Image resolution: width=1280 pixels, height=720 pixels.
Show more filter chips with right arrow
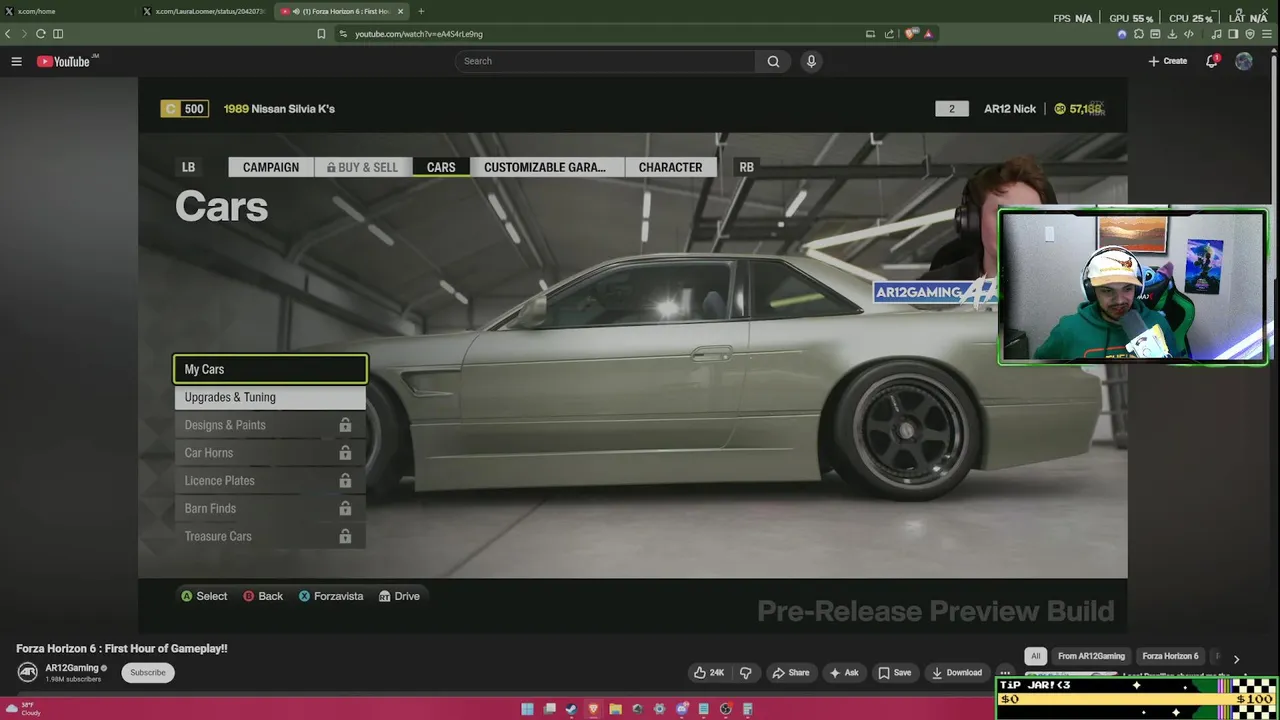click(x=1236, y=658)
